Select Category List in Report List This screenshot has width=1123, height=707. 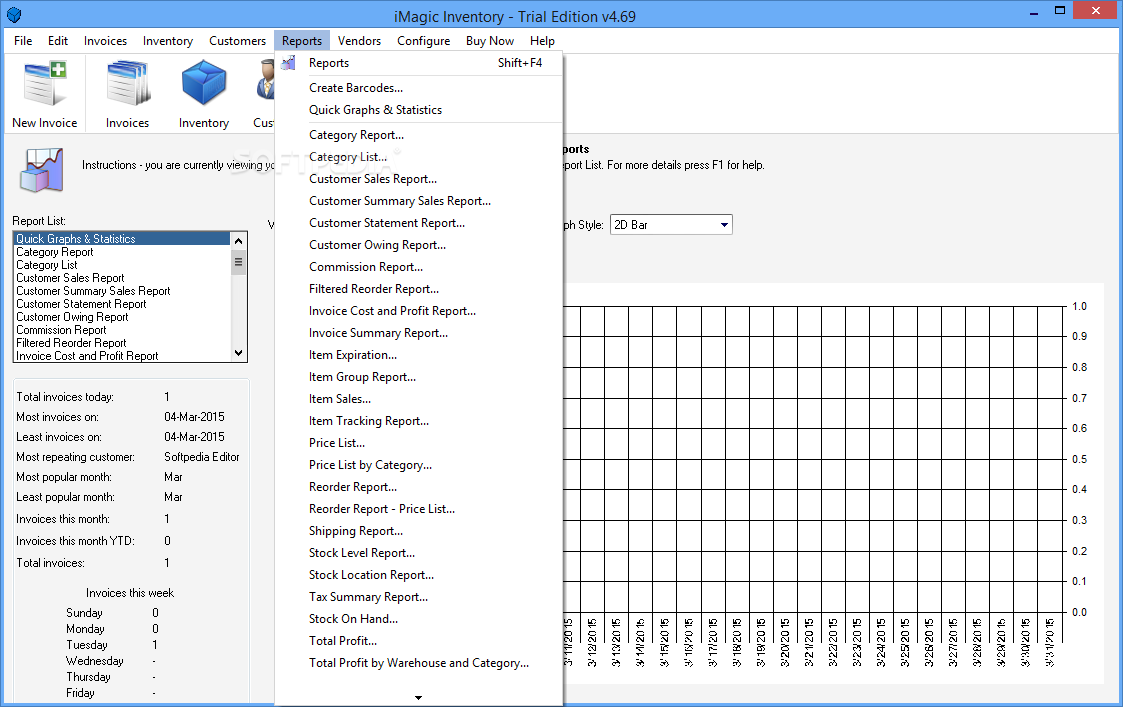point(122,265)
